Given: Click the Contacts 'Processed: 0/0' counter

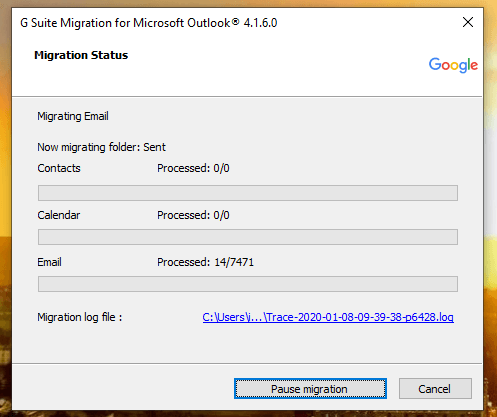Looking at the screenshot, I should point(193,168).
